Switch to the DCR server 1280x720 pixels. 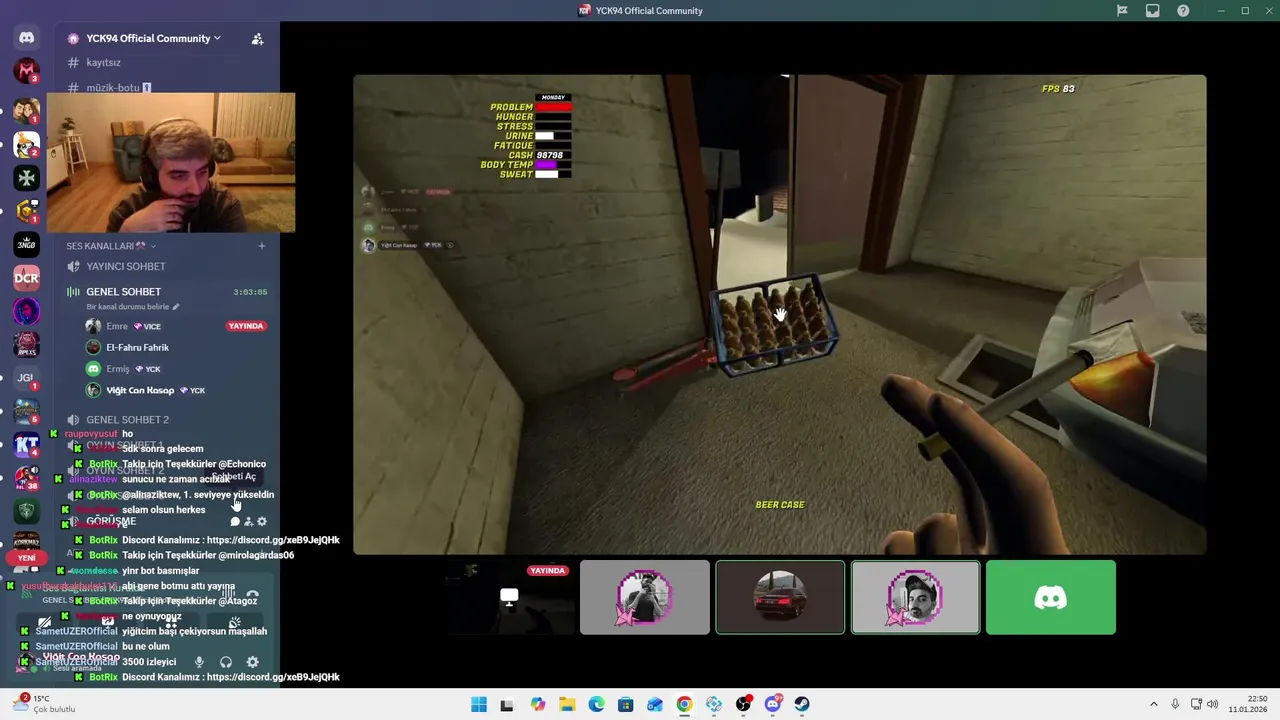click(x=27, y=278)
